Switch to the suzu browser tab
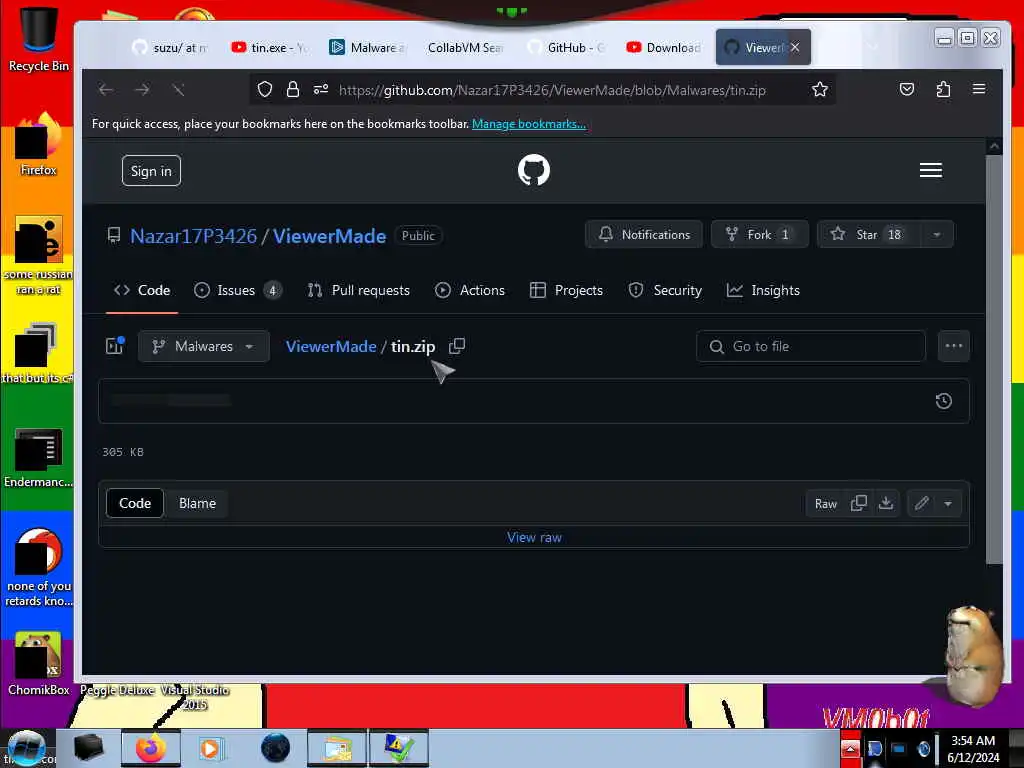The image size is (1024, 768). pyautogui.click(x=170, y=47)
